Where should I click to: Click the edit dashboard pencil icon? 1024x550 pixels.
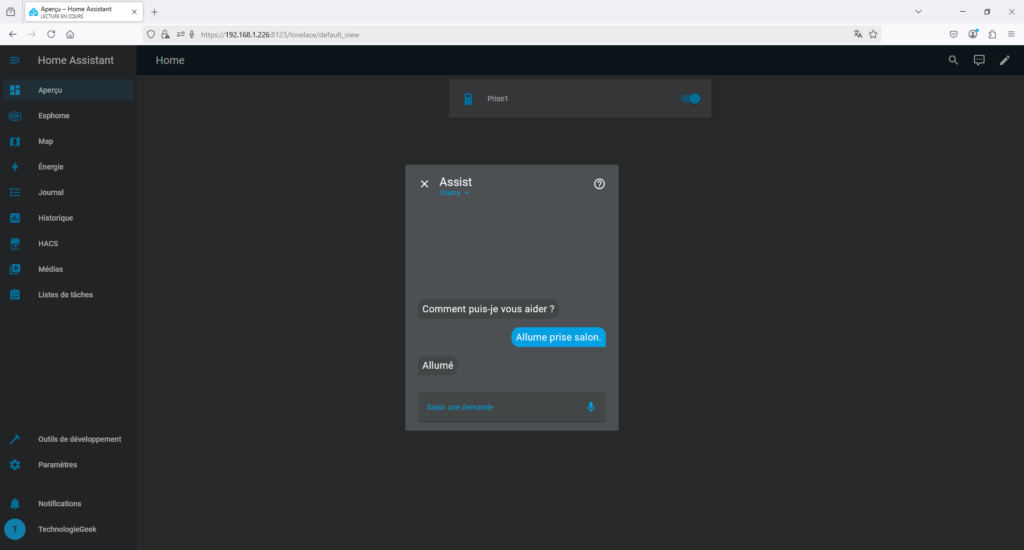pyautogui.click(x=1004, y=60)
